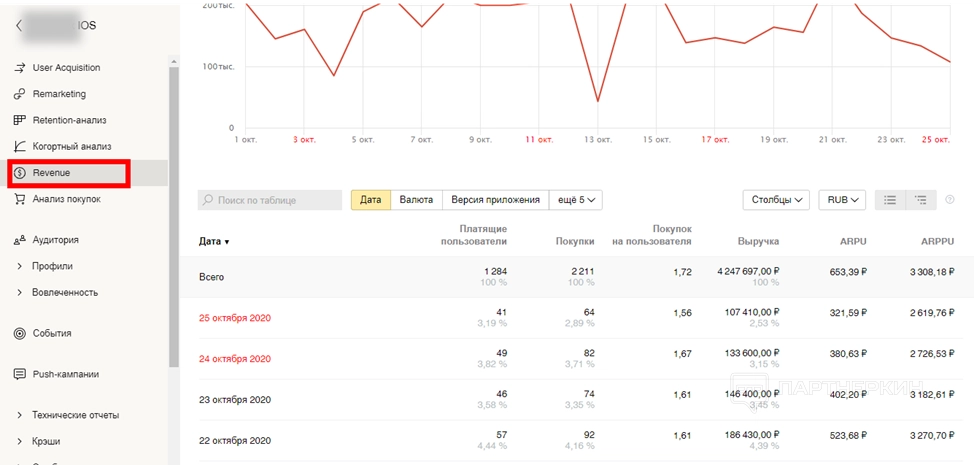Image resolution: width=974 pixels, height=465 pixels.
Task: Click the Анализ покупок cart icon
Action: coord(20,199)
